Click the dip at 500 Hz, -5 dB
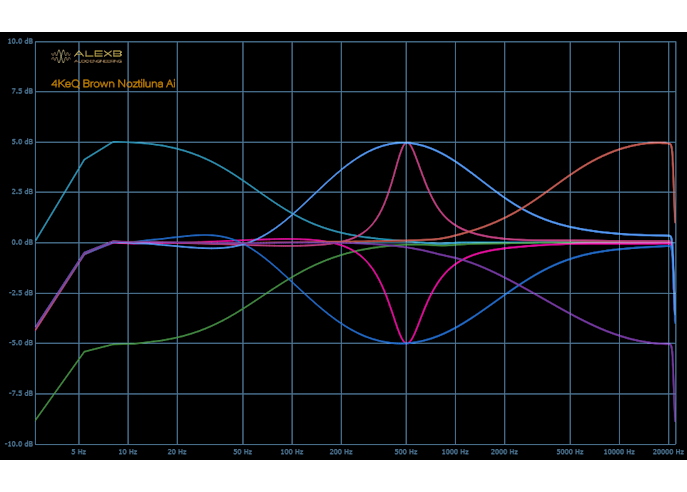The width and height of the screenshot is (687, 492). point(406,343)
